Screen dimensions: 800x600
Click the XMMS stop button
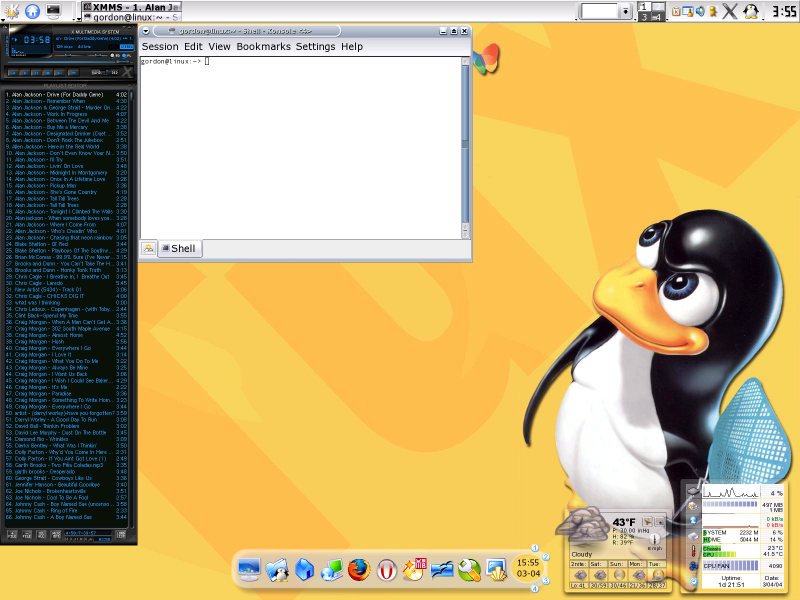(x=47, y=73)
